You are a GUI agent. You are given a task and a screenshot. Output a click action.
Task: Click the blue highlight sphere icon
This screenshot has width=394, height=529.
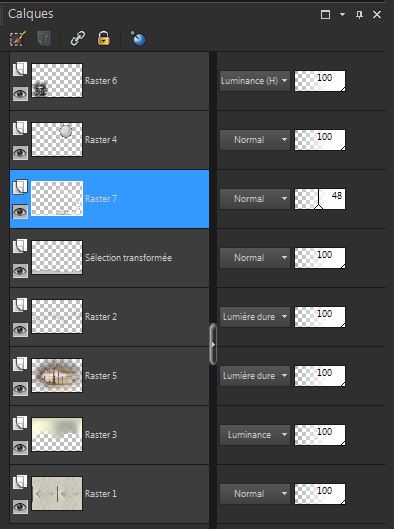tap(138, 38)
